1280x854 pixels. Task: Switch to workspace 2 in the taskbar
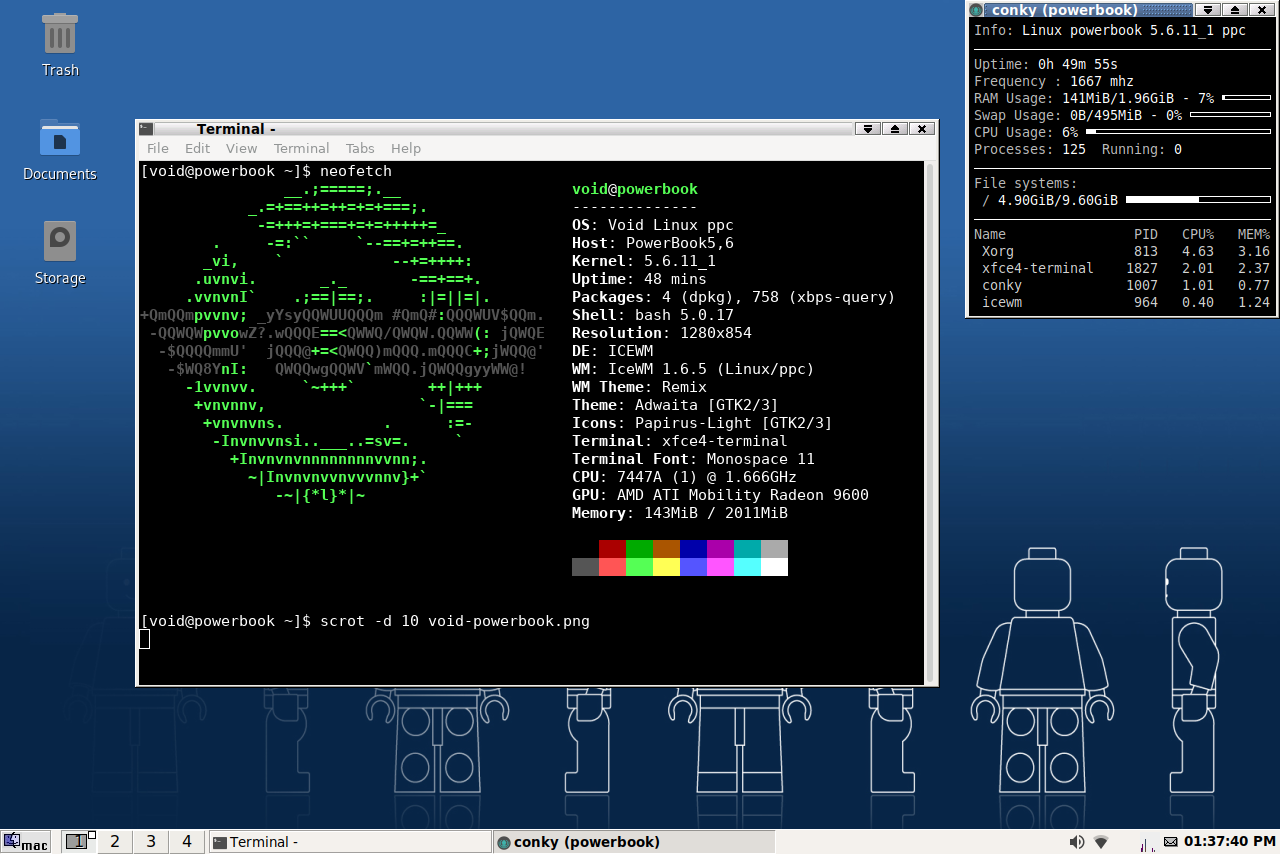click(x=115, y=842)
